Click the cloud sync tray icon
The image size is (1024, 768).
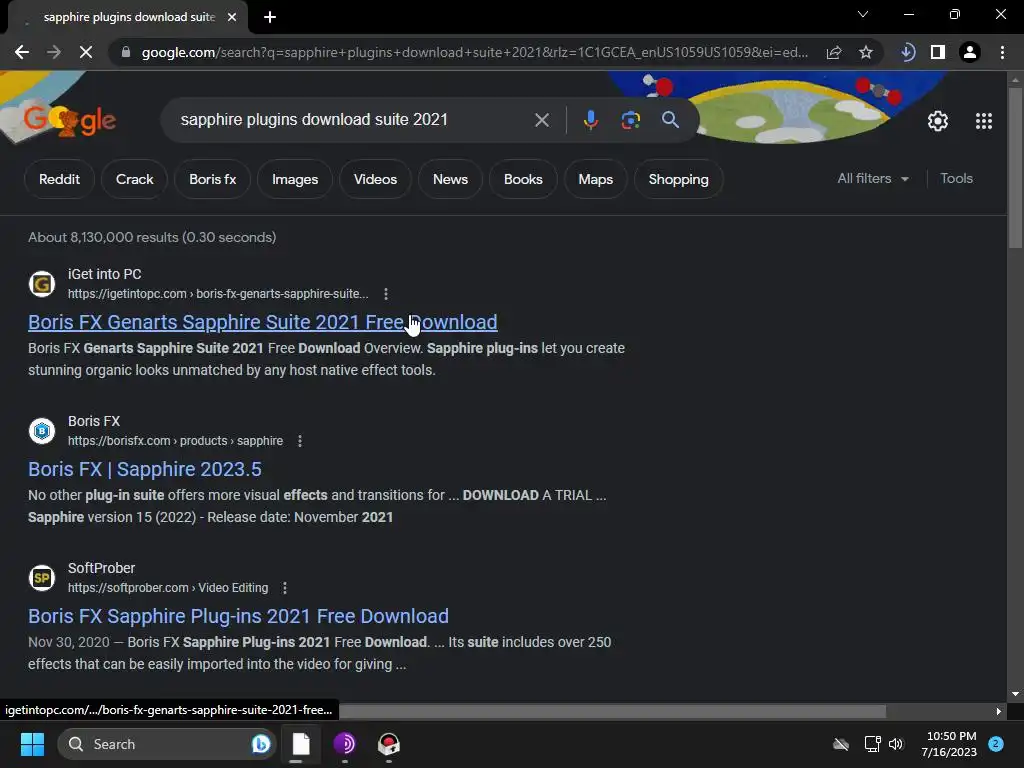click(x=841, y=744)
